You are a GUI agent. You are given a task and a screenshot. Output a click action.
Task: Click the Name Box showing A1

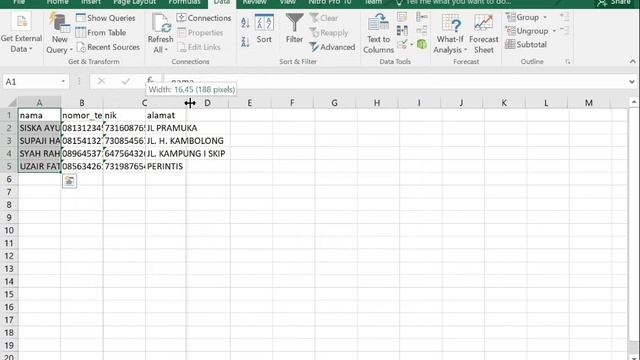(31, 82)
